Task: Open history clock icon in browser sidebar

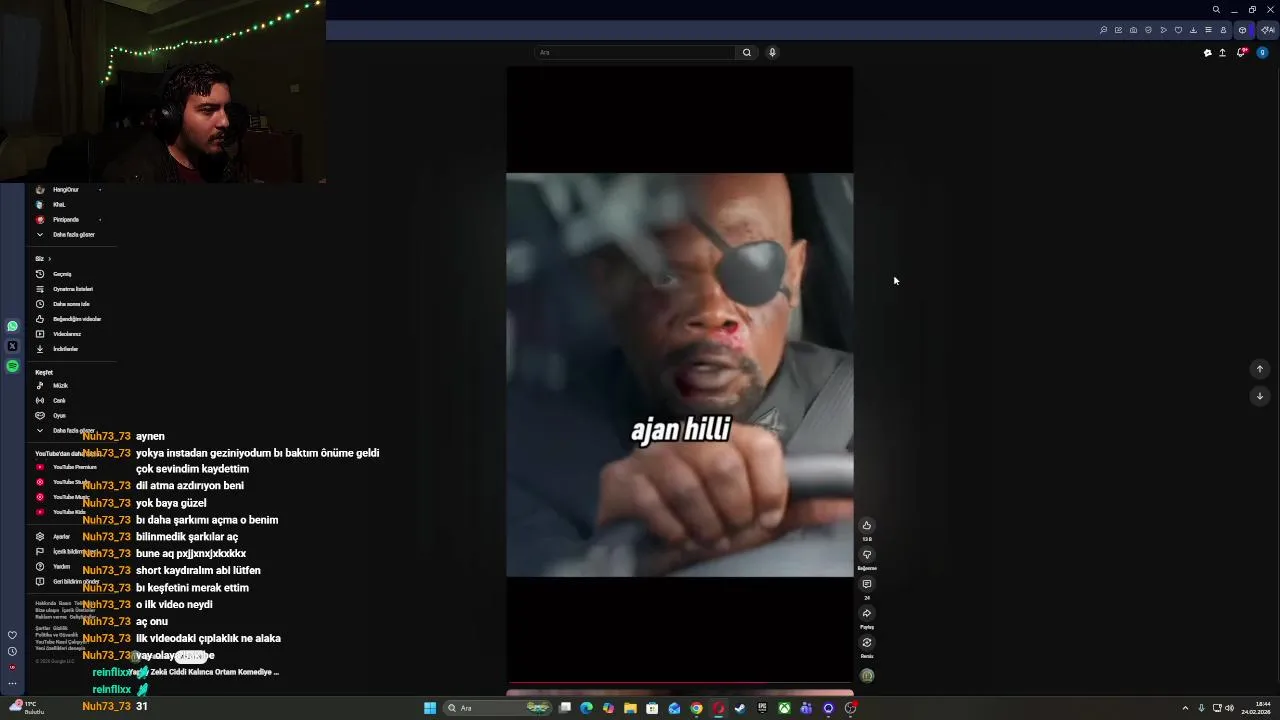Action: click(x=12, y=651)
